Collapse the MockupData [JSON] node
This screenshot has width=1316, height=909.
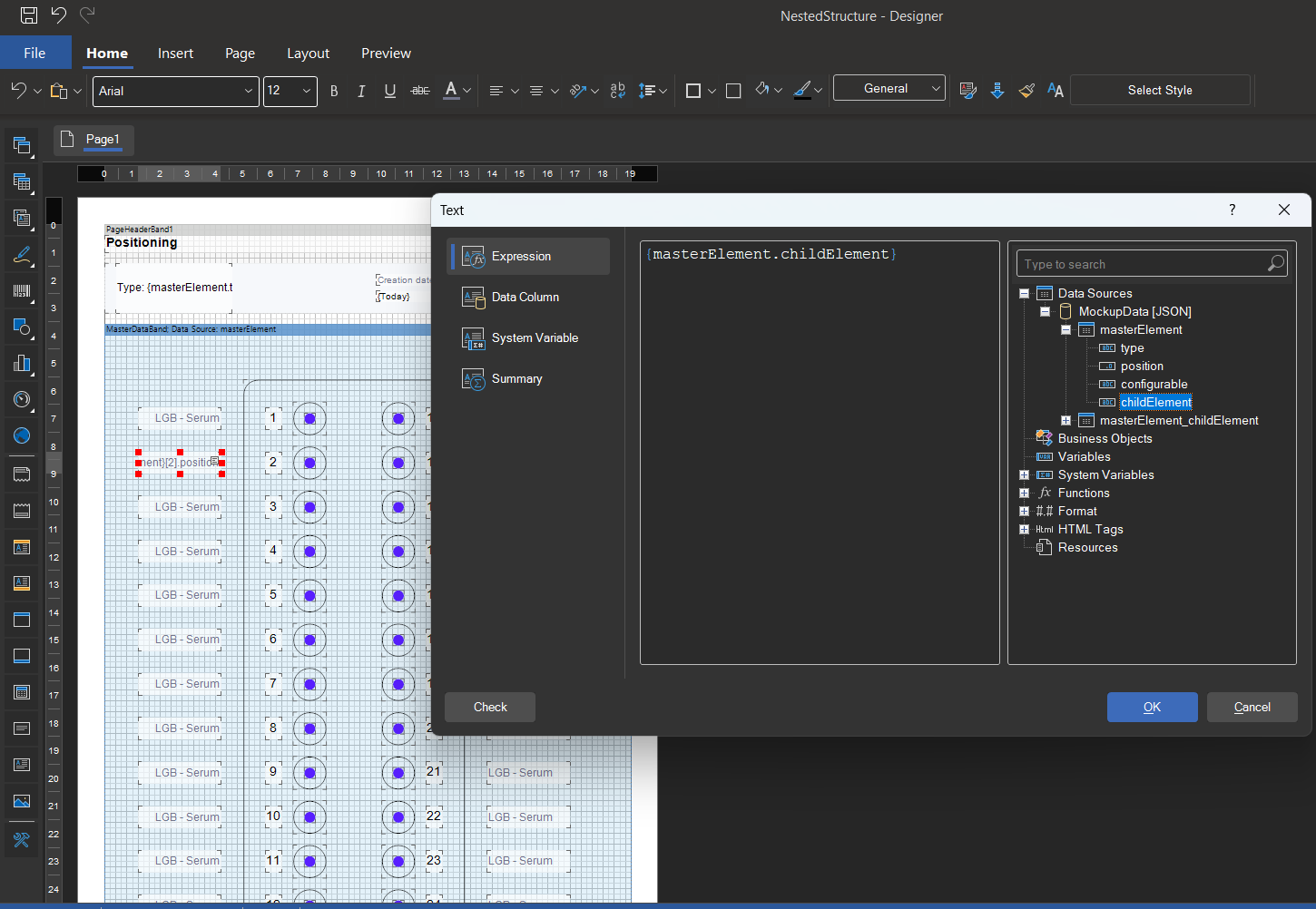[1045, 311]
